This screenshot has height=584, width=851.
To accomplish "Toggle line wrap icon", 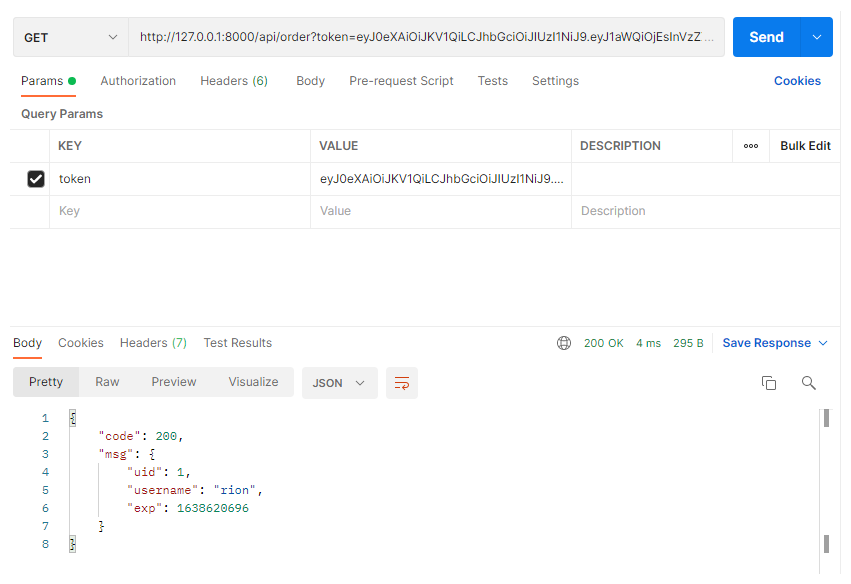I will pos(402,383).
